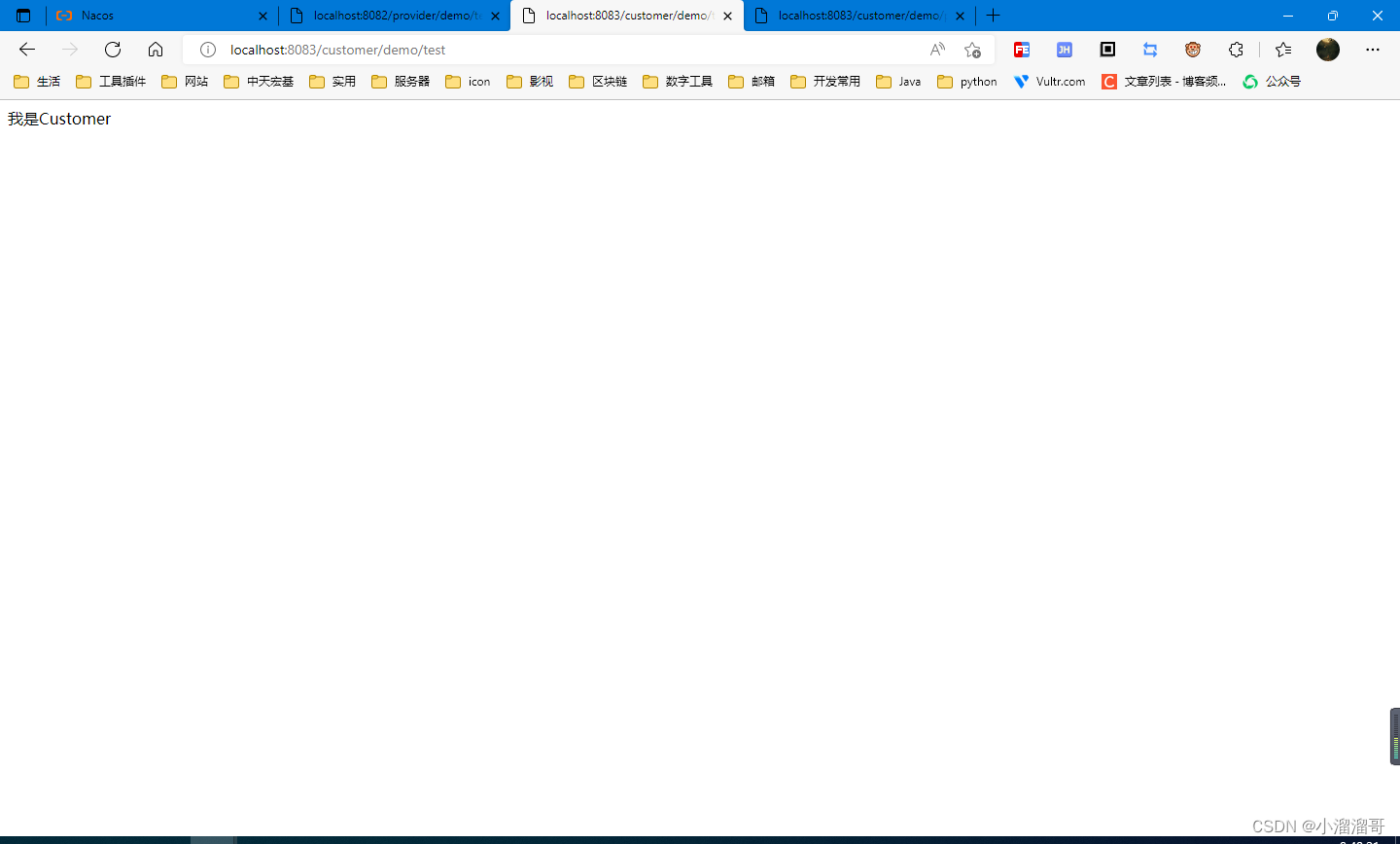1400x844 pixels.
Task: Open the 开发常用 bookmarks folder
Action: 825,82
